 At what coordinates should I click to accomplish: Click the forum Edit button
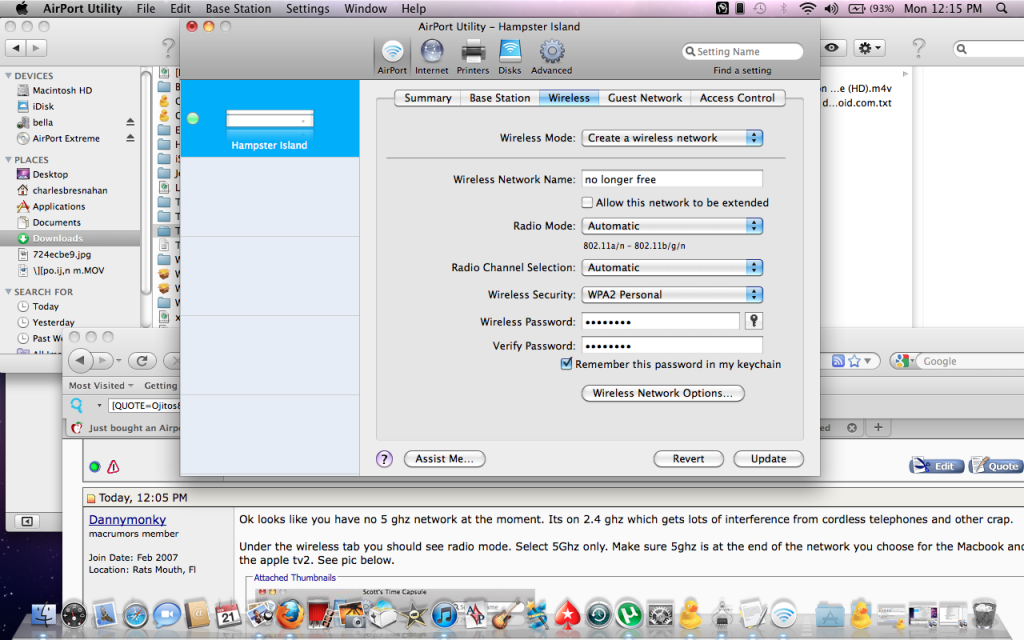tap(936, 466)
